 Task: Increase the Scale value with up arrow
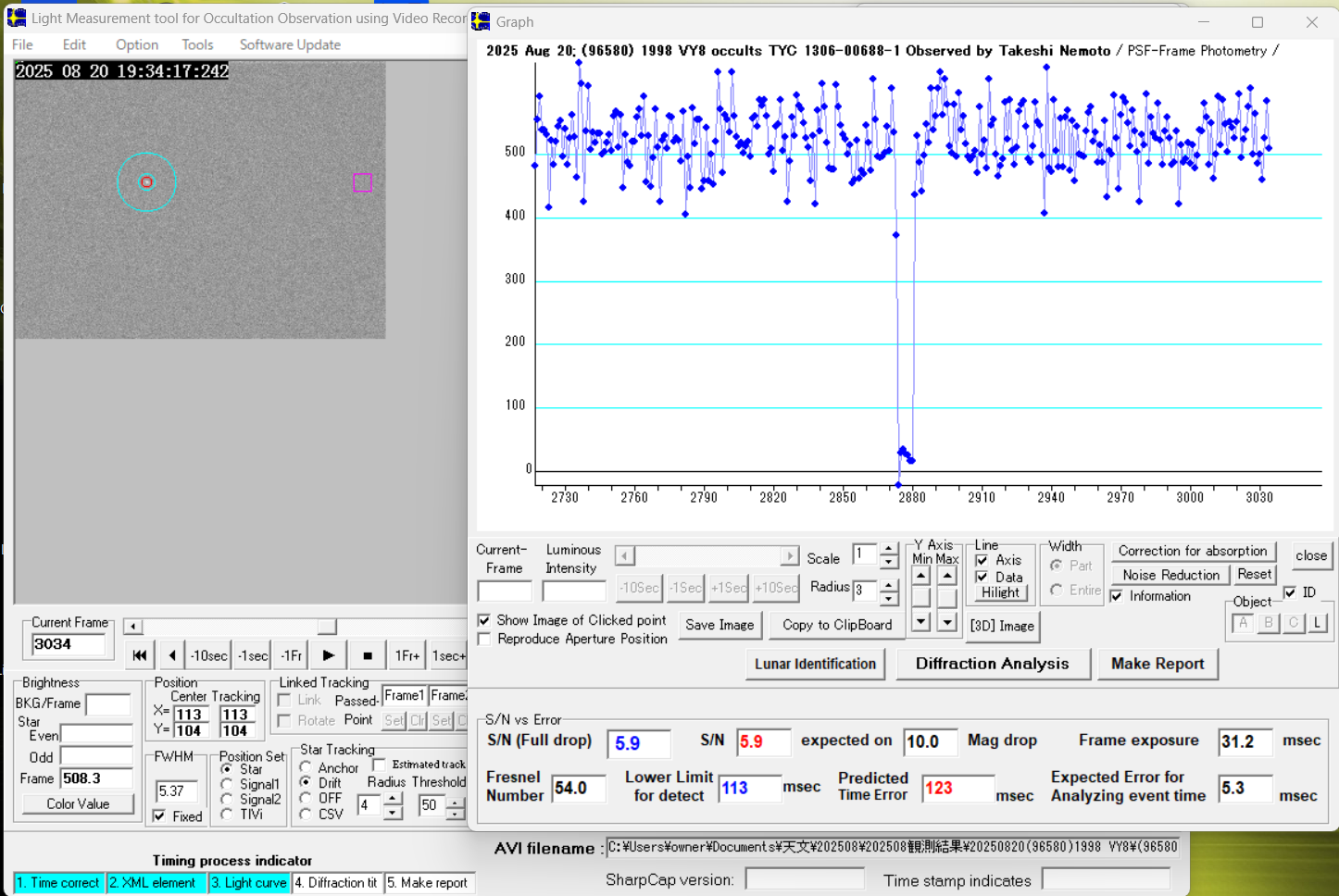click(x=888, y=549)
